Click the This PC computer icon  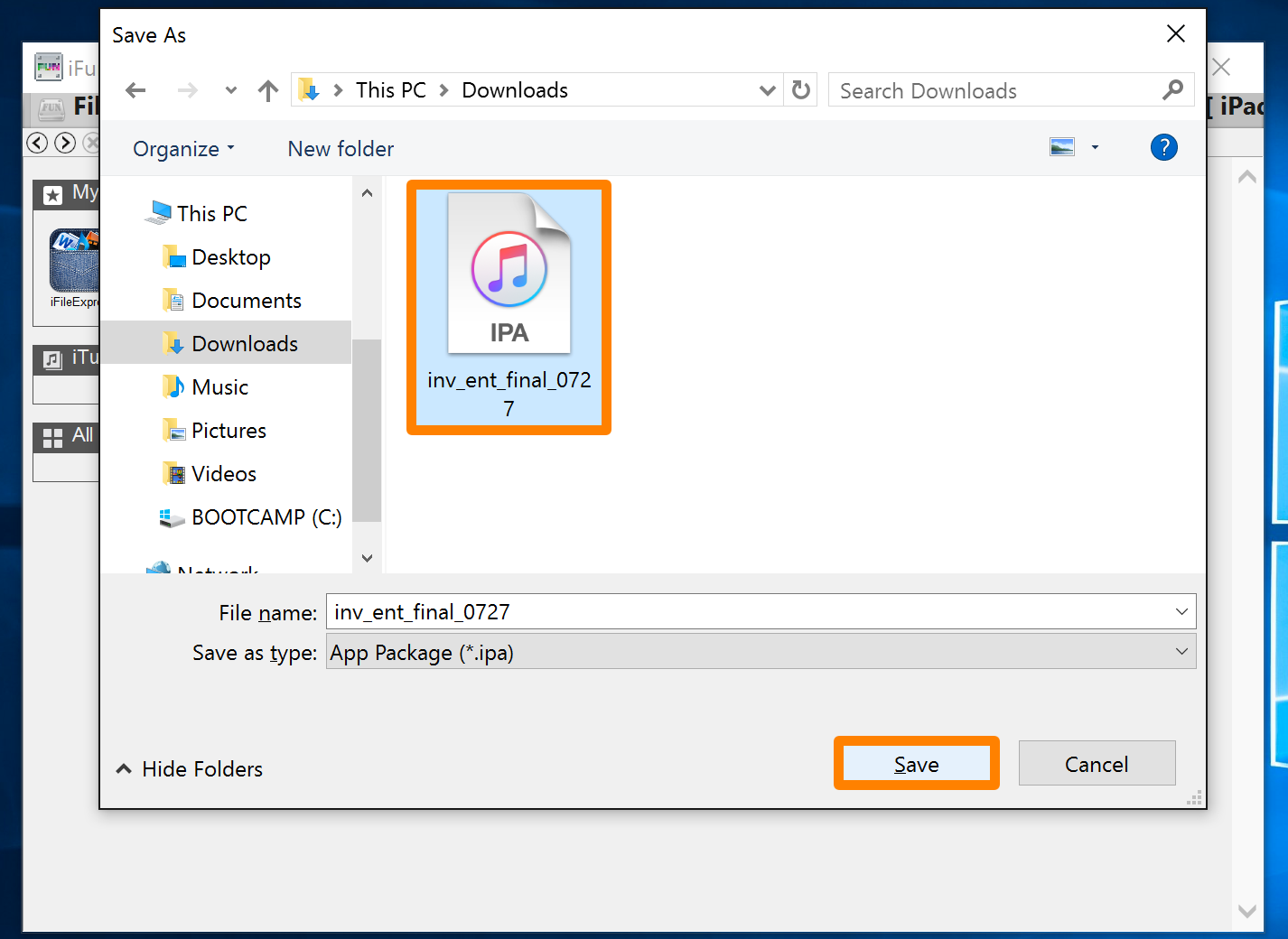(x=158, y=213)
